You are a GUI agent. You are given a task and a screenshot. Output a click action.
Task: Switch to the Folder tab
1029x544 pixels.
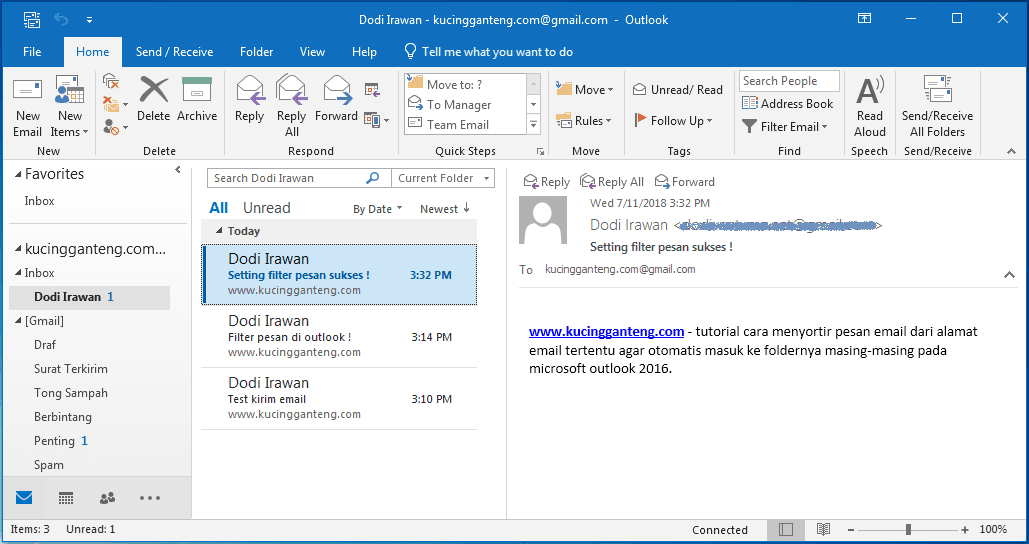(x=257, y=52)
